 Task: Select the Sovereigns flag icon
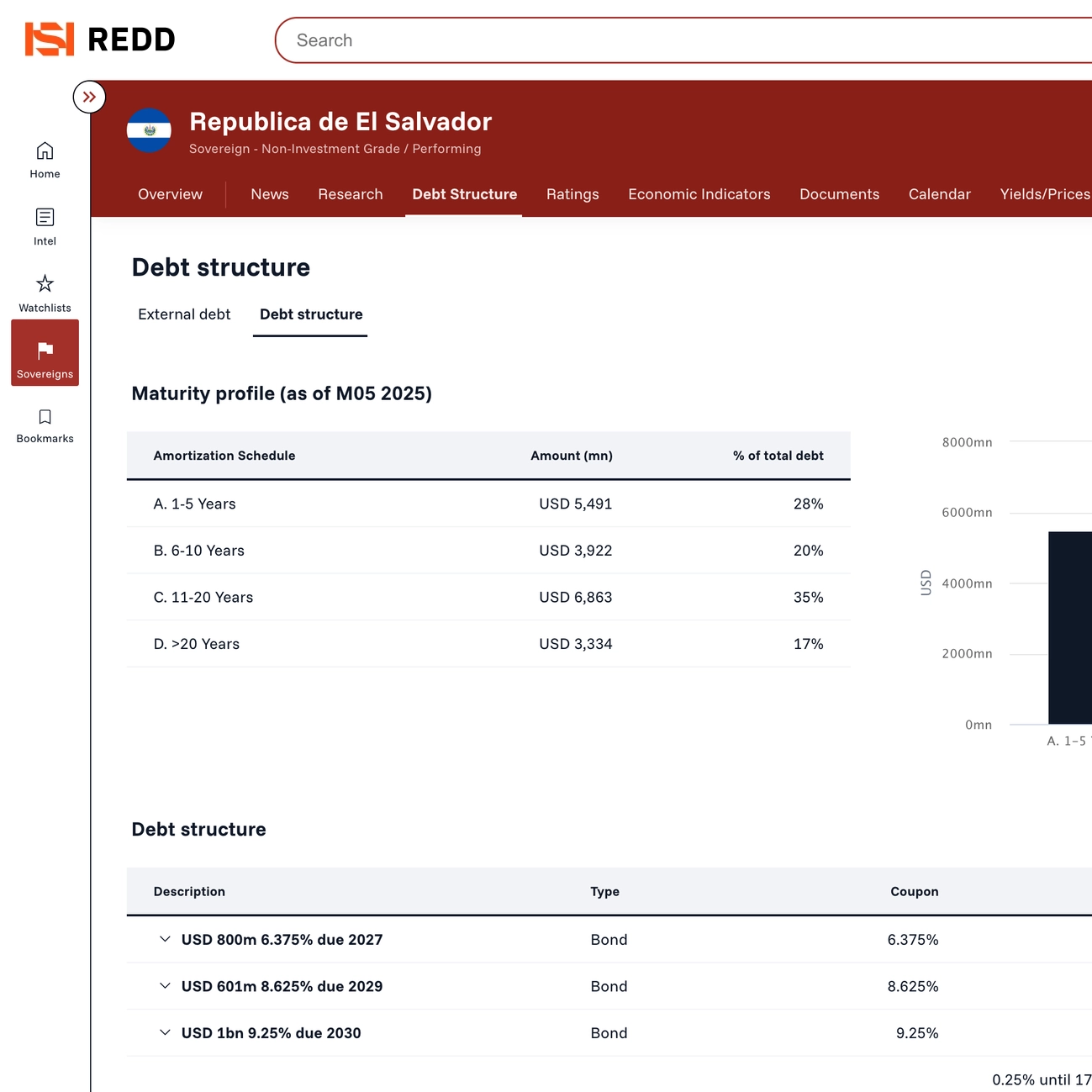coord(45,351)
